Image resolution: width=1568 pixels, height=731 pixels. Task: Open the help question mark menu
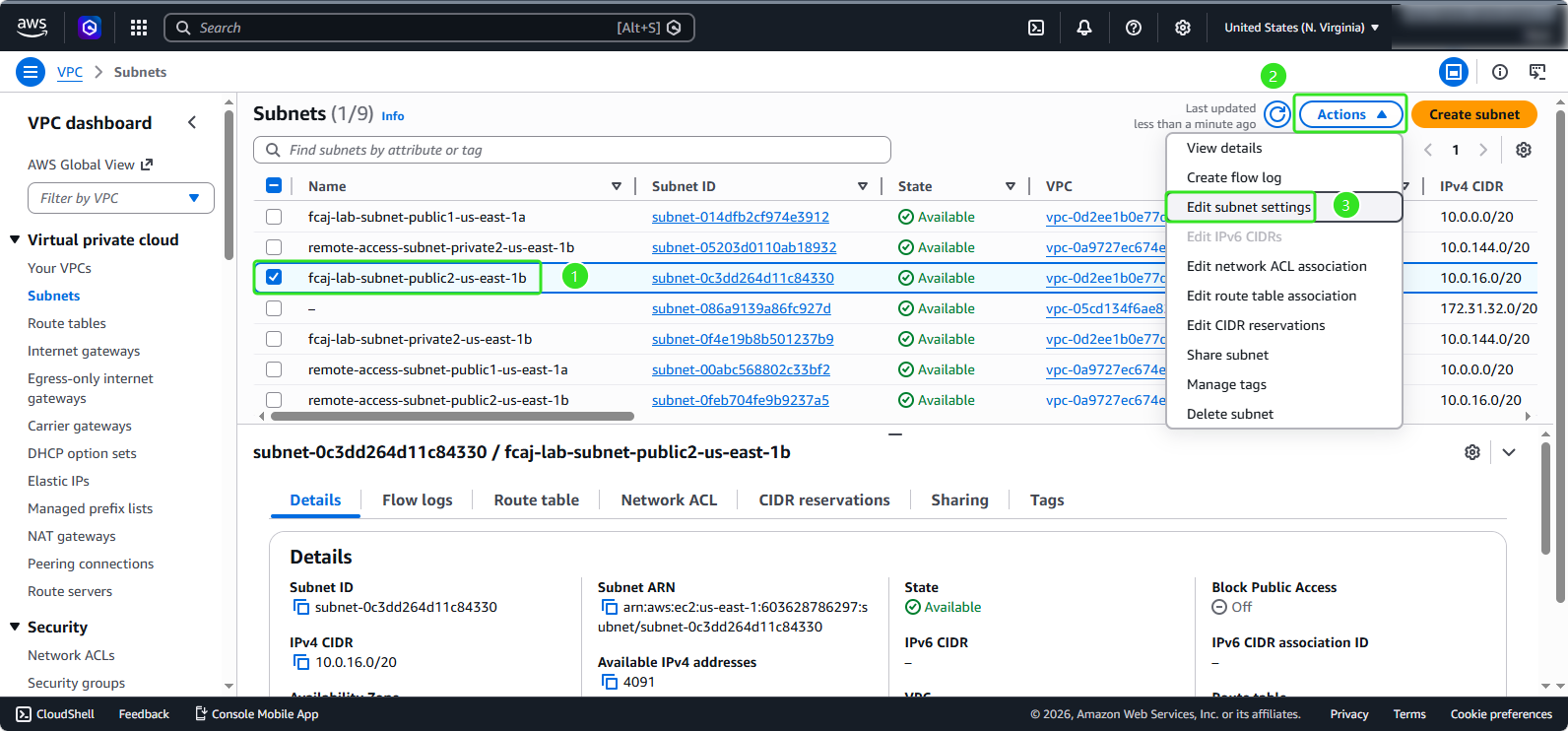click(1134, 28)
